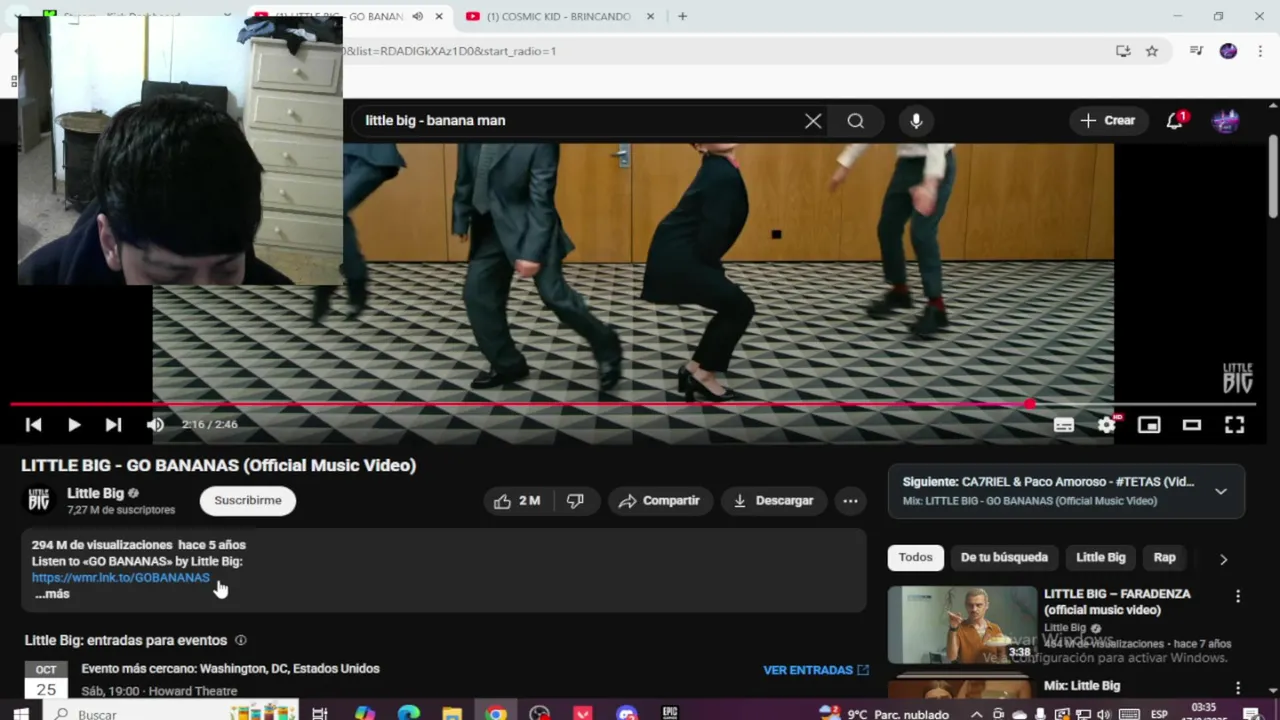Select the Little Big filter chip
The width and height of the screenshot is (1280, 720).
tap(1101, 558)
